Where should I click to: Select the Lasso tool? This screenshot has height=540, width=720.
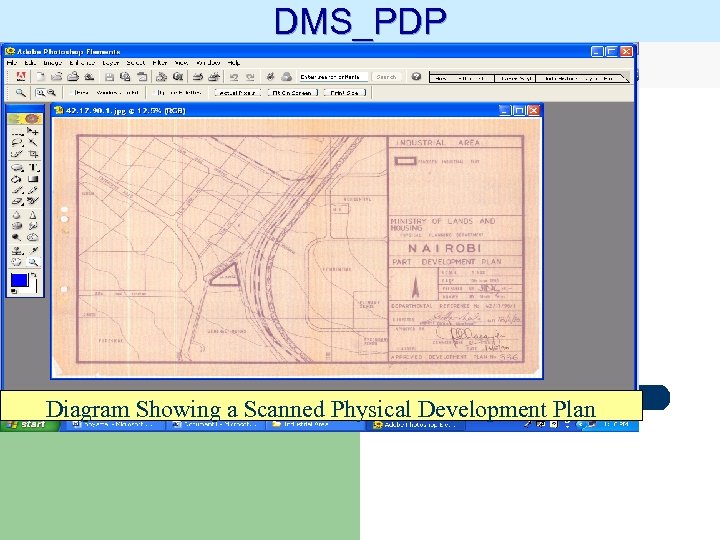coord(17,143)
